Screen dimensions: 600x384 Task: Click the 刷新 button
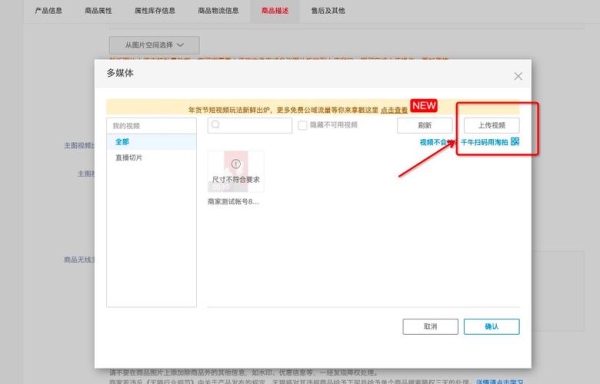pyautogui.click(x=425, y=125)
